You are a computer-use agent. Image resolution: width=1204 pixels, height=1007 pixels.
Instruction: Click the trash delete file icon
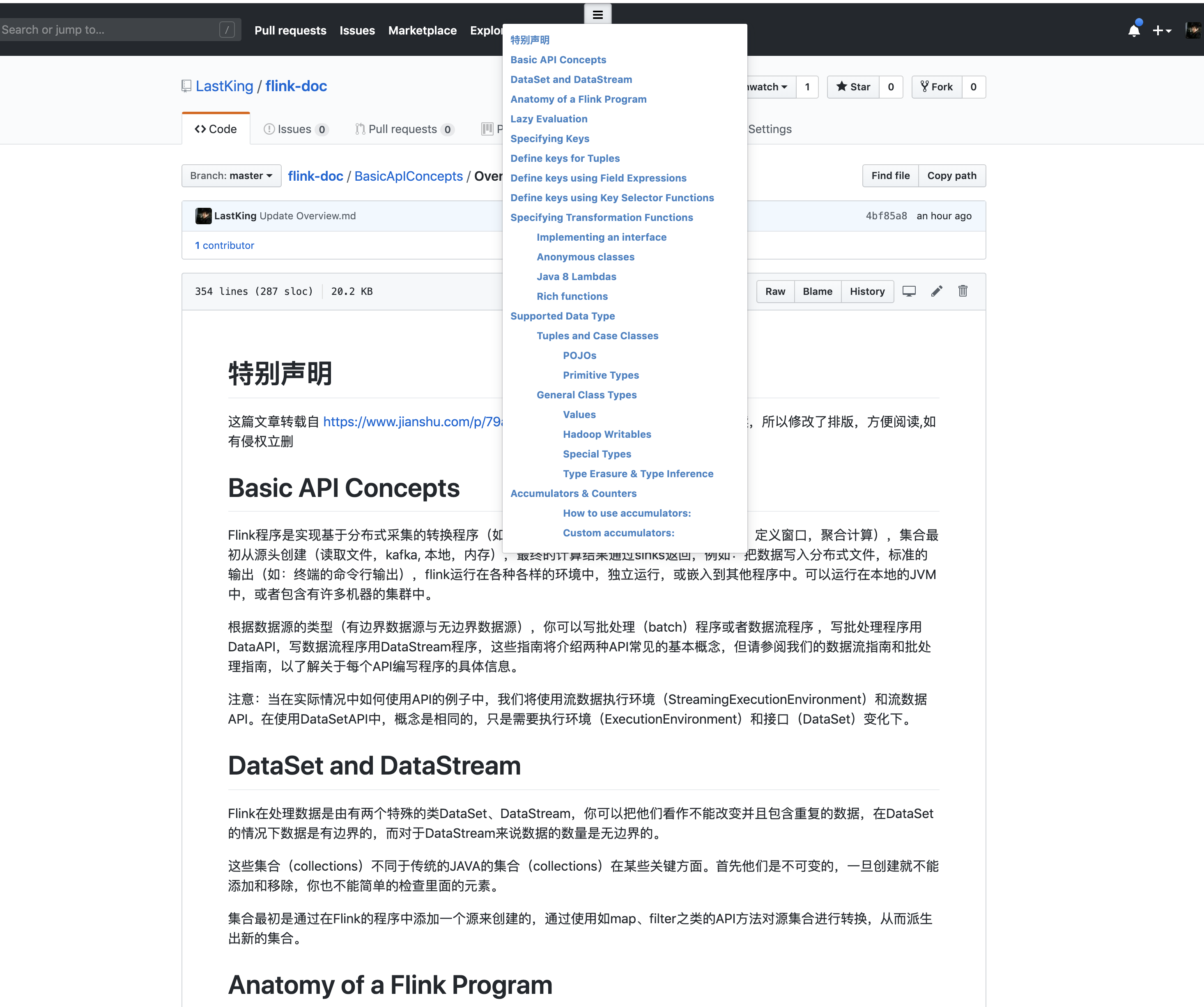963,291
